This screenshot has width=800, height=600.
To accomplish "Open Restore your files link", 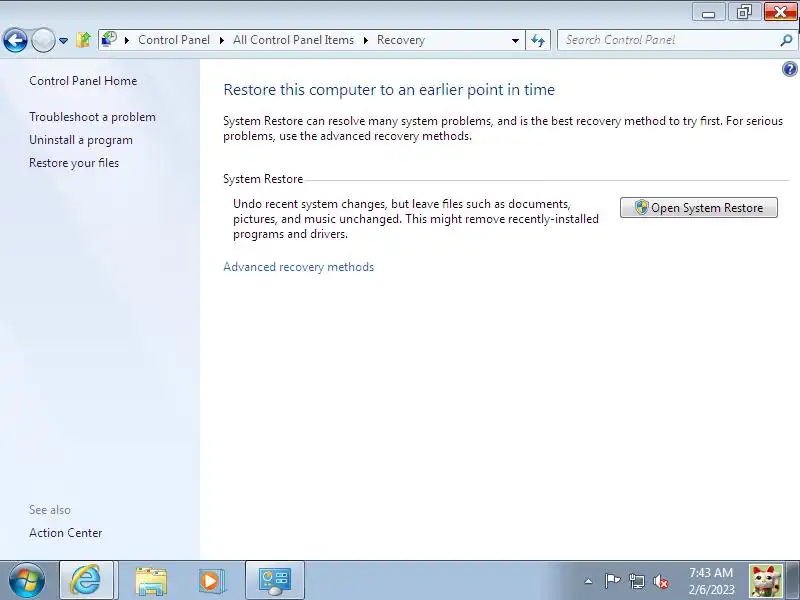I will pos(74,163).
